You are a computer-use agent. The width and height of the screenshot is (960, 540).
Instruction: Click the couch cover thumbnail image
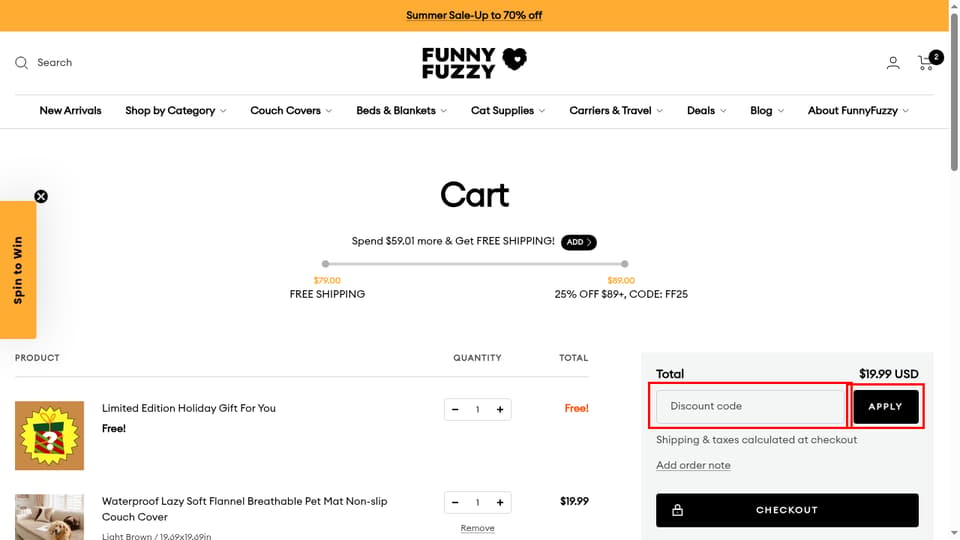coord(50,517)
